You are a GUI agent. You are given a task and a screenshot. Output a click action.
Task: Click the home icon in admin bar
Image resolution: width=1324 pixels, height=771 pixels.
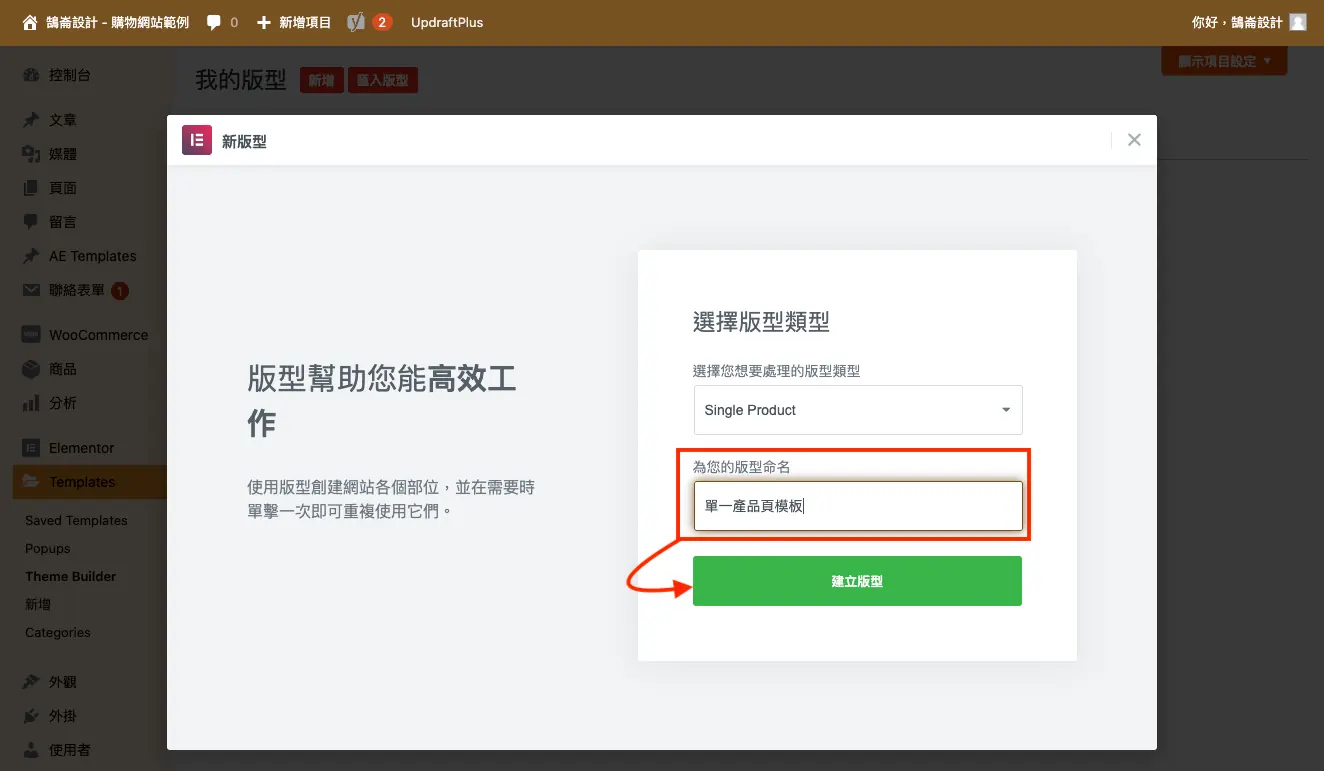pyautogui.click(x=30, y=22)
